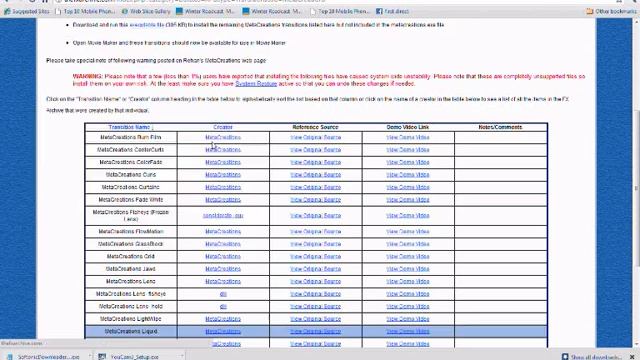View demo video for Burn Film
This screenshot has height=360, width=640.
pos(408,138)
